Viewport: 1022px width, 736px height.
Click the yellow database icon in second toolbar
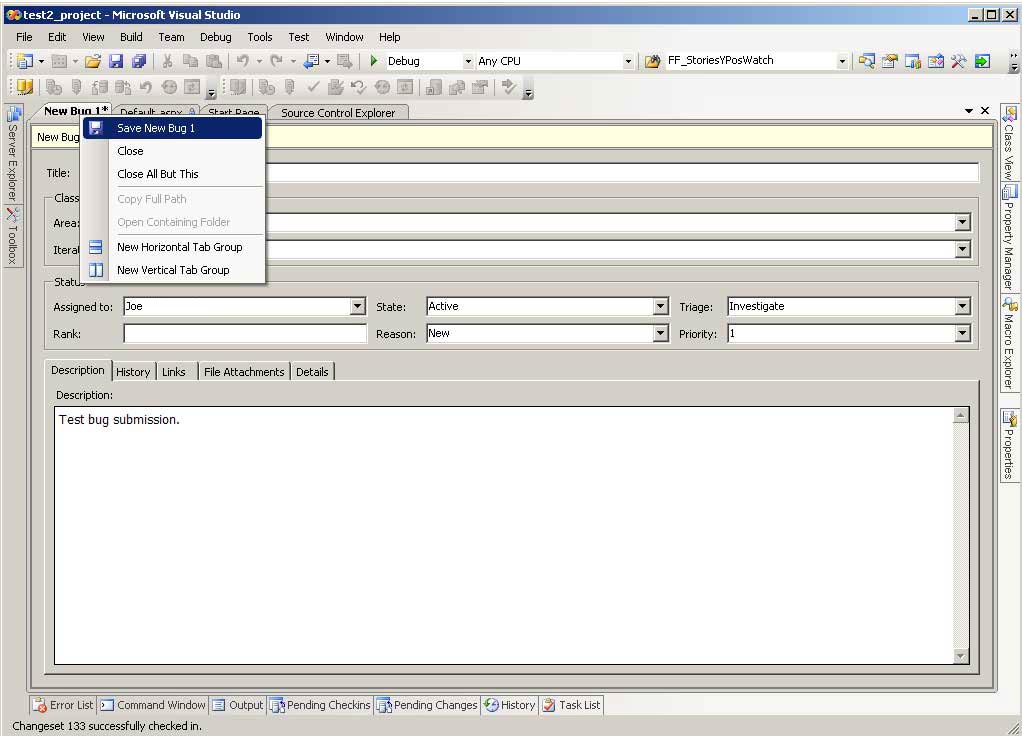[25, 87]
